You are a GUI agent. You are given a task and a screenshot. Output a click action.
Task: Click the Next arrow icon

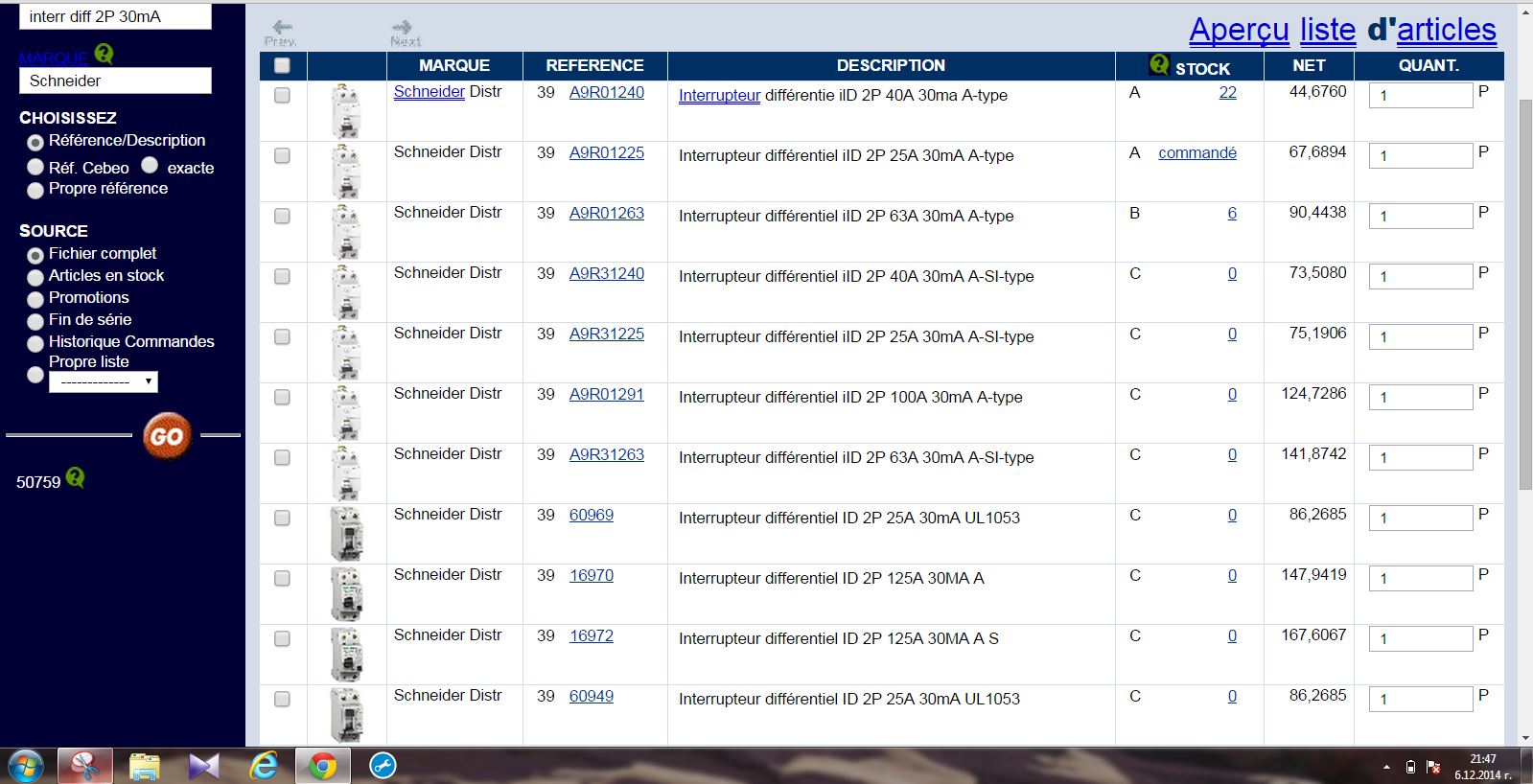click(x=404, y=31)
